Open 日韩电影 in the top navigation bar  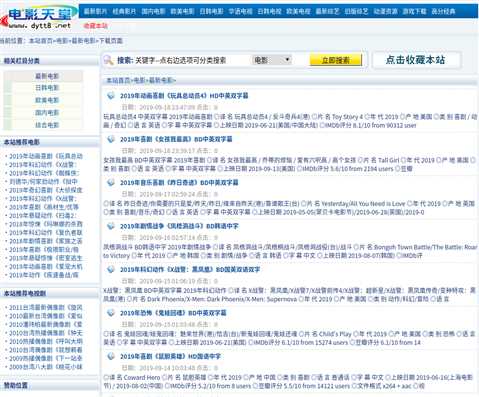coord(211,11)
